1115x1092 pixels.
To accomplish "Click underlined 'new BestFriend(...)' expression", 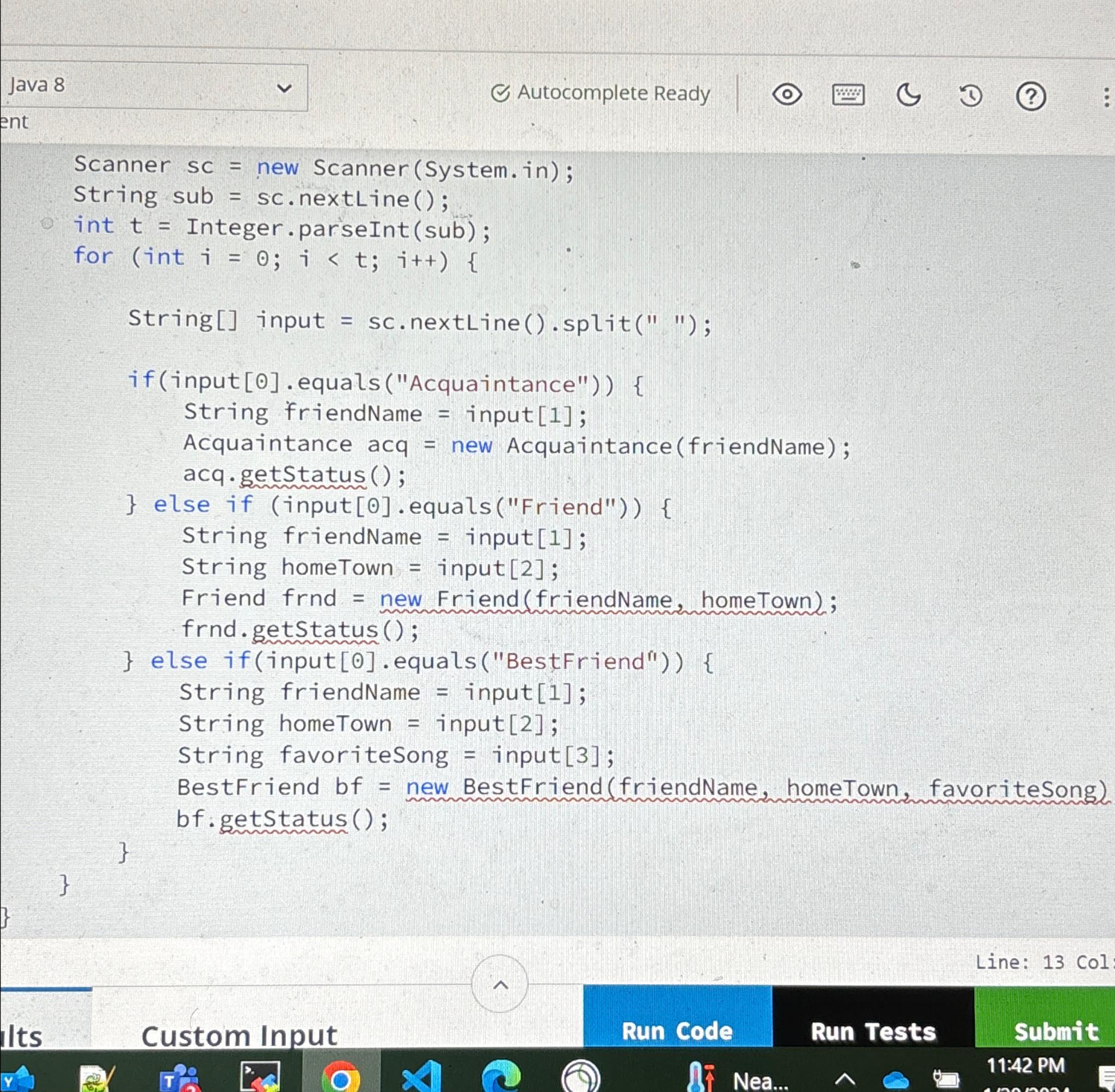I will coord(757,788).
